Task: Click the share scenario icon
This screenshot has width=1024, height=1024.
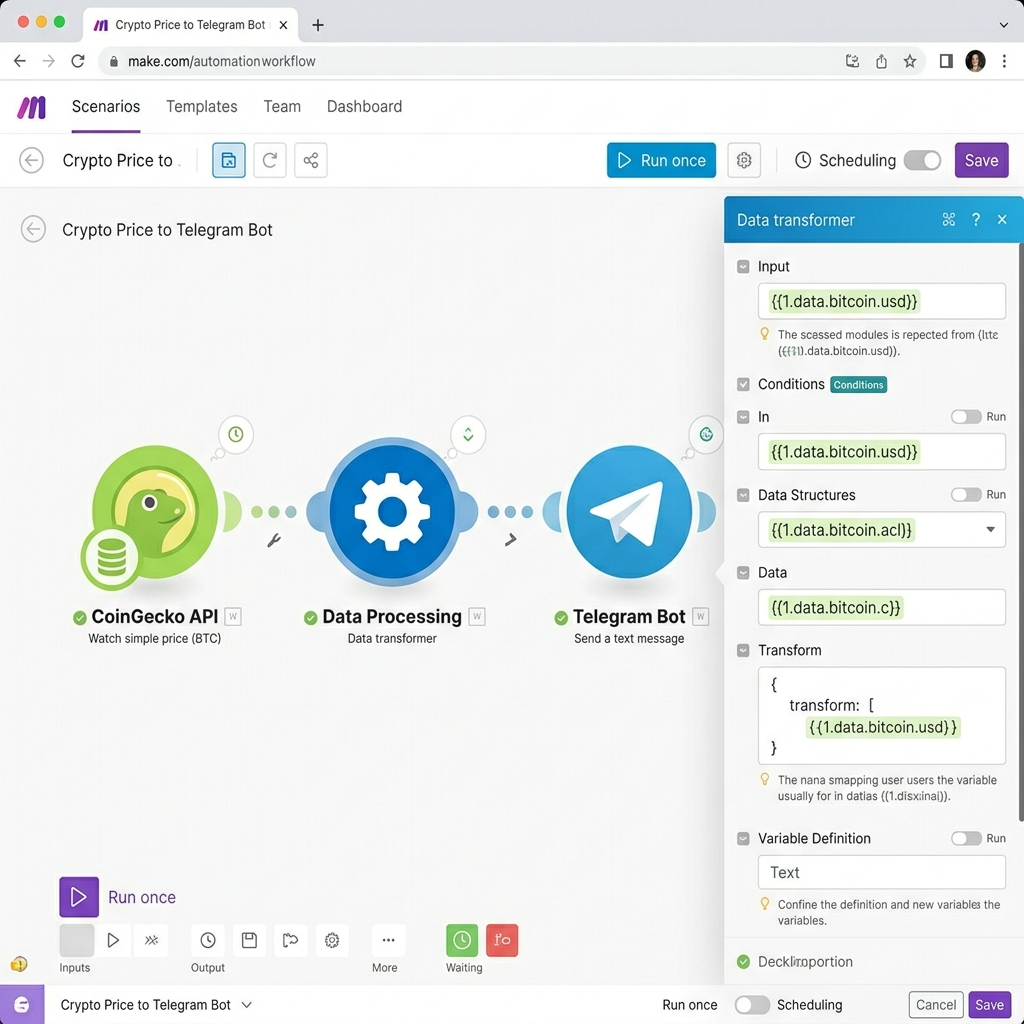Action: (311, 160)
